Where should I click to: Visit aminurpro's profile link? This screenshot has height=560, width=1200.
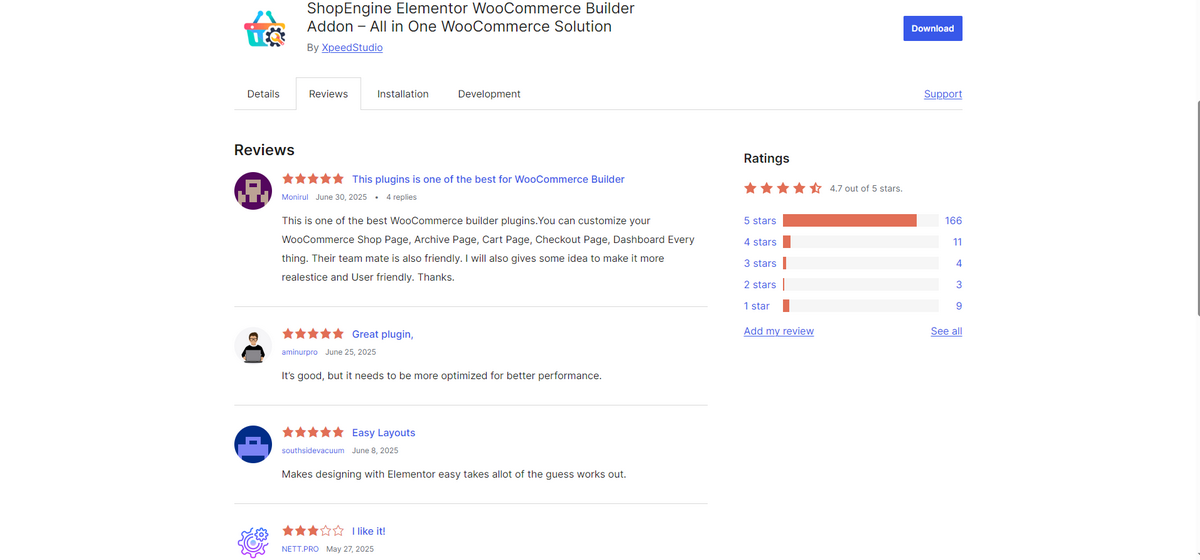[300, 352]
